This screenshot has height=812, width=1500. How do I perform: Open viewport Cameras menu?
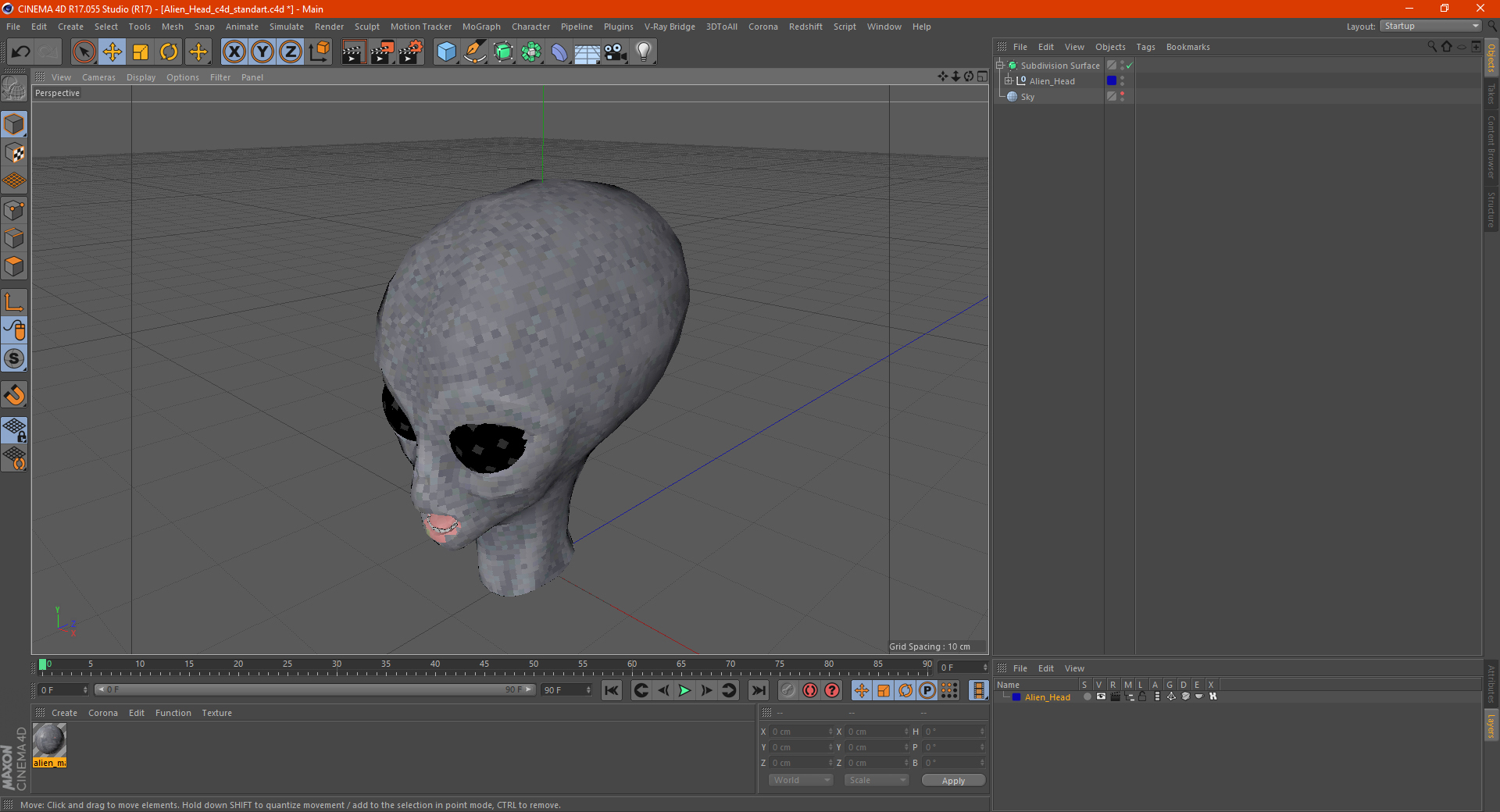pyautogui.click(x=98, y=77)
